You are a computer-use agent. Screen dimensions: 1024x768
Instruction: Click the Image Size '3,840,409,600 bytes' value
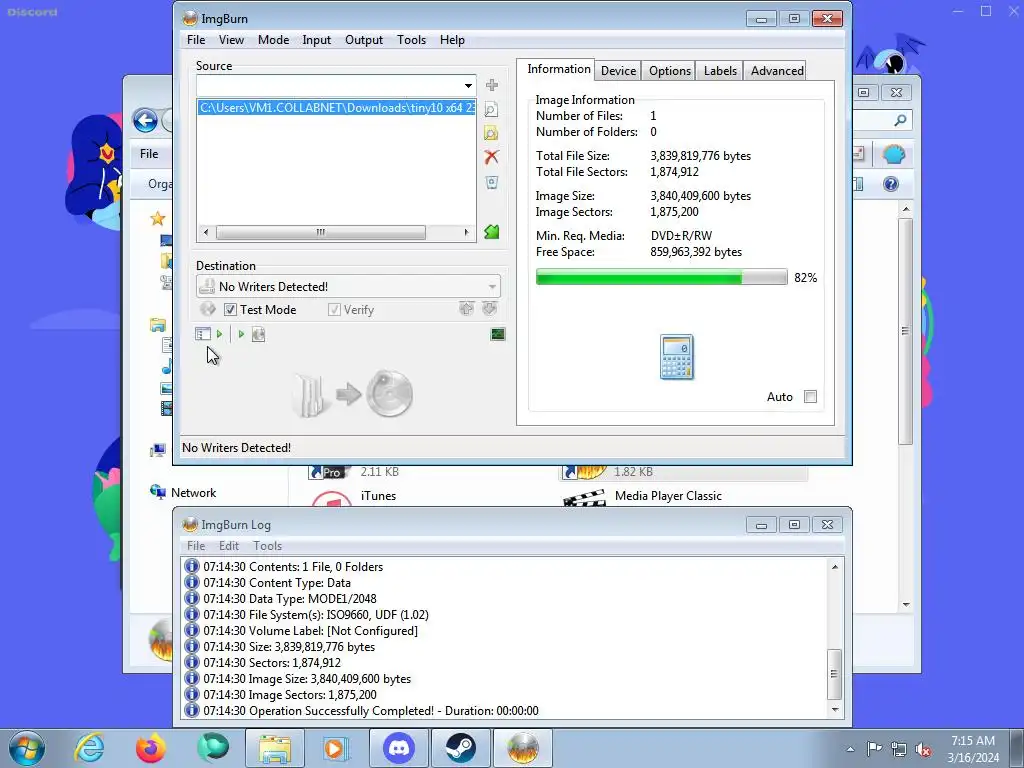(700, 196)
